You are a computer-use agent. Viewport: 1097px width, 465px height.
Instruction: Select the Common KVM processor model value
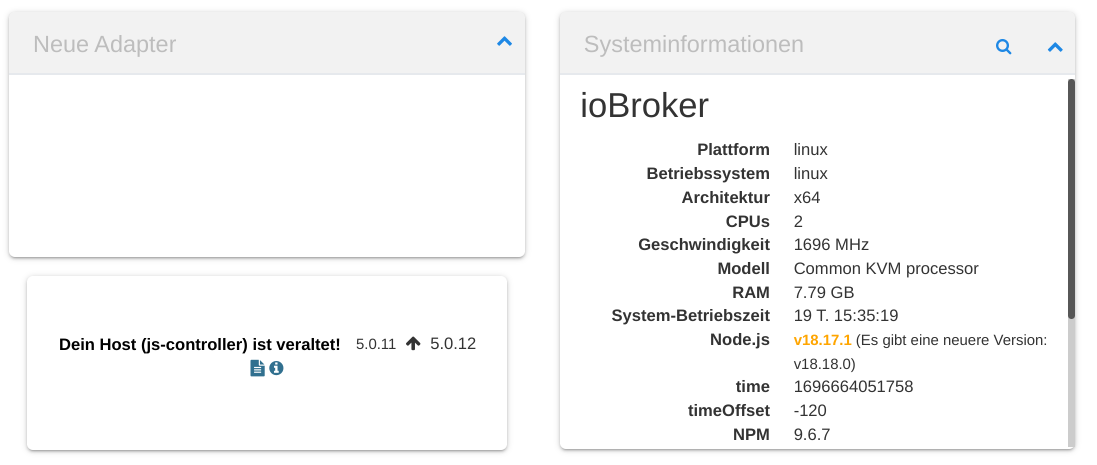[885, 268]
